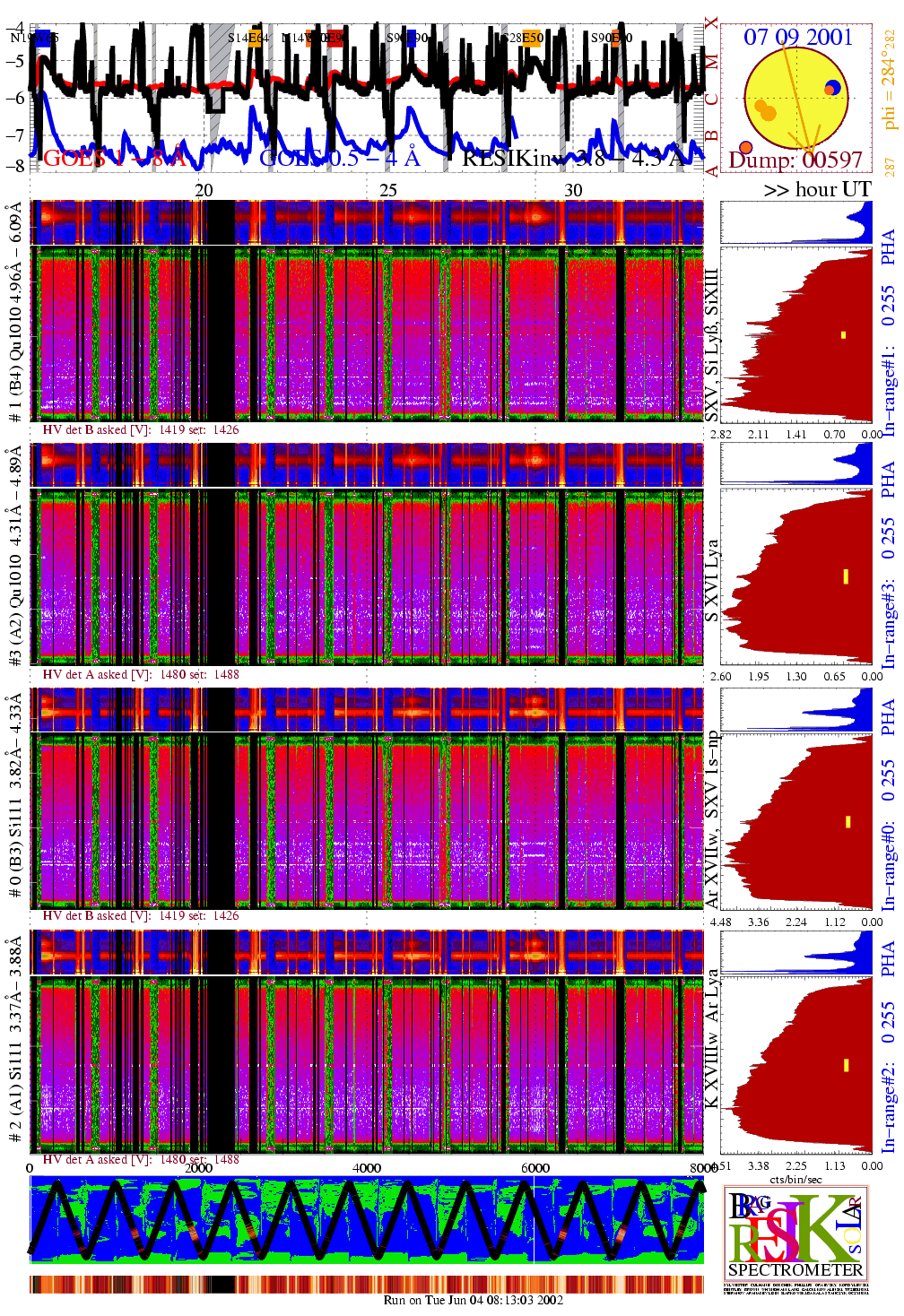Select the orange box beside S28E50 label
Viewport: 904px width, 1316px height.
pos(533,38)
